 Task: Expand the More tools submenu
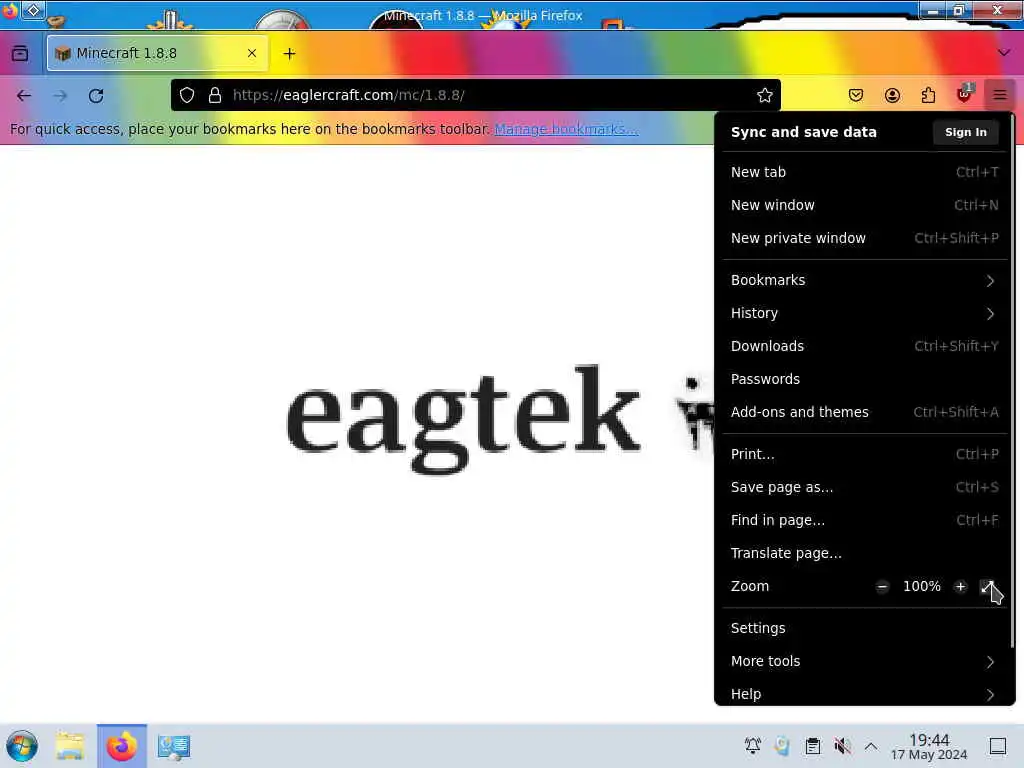[865, 661]
